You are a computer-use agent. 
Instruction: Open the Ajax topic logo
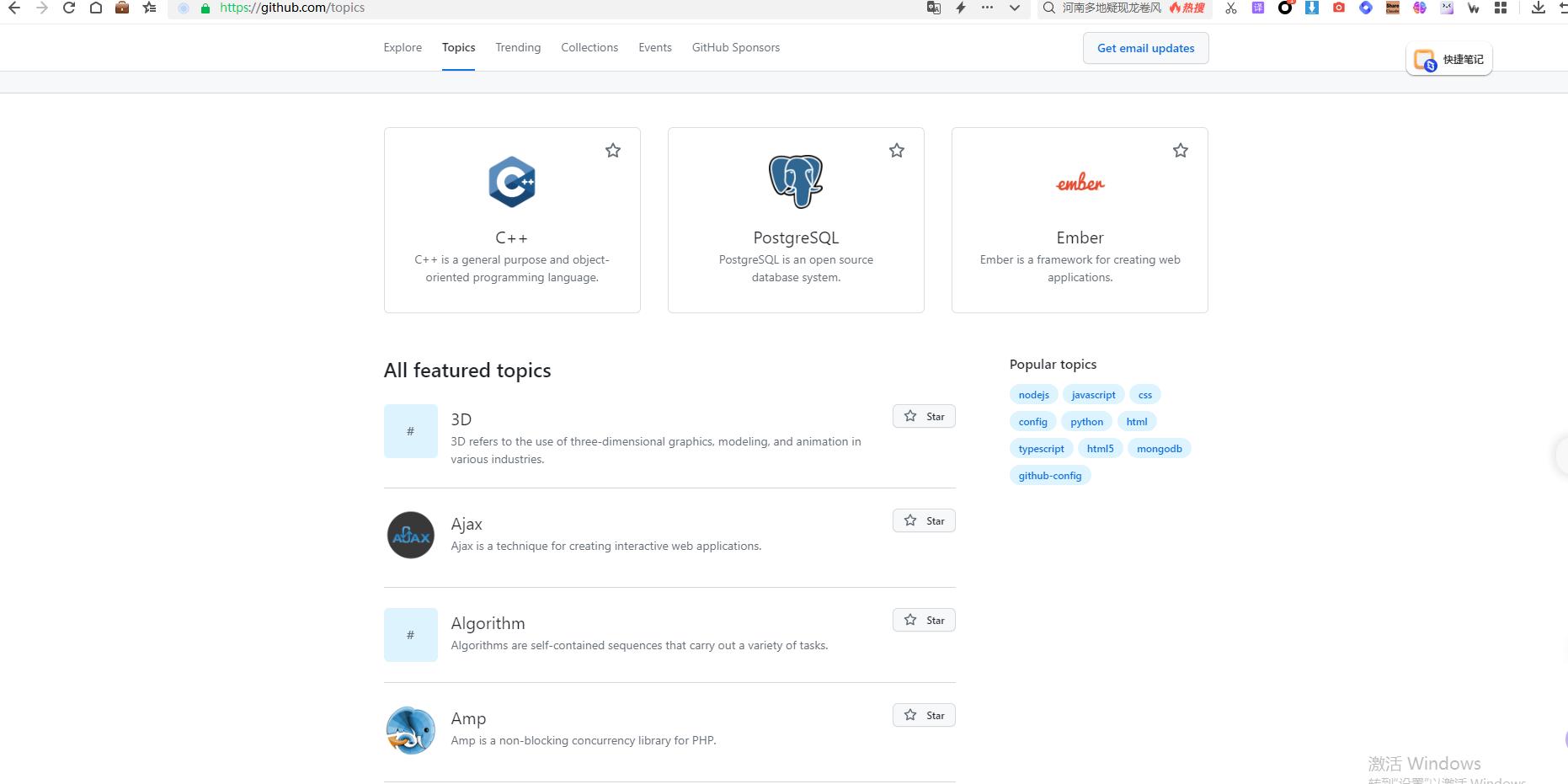point(410,535)
